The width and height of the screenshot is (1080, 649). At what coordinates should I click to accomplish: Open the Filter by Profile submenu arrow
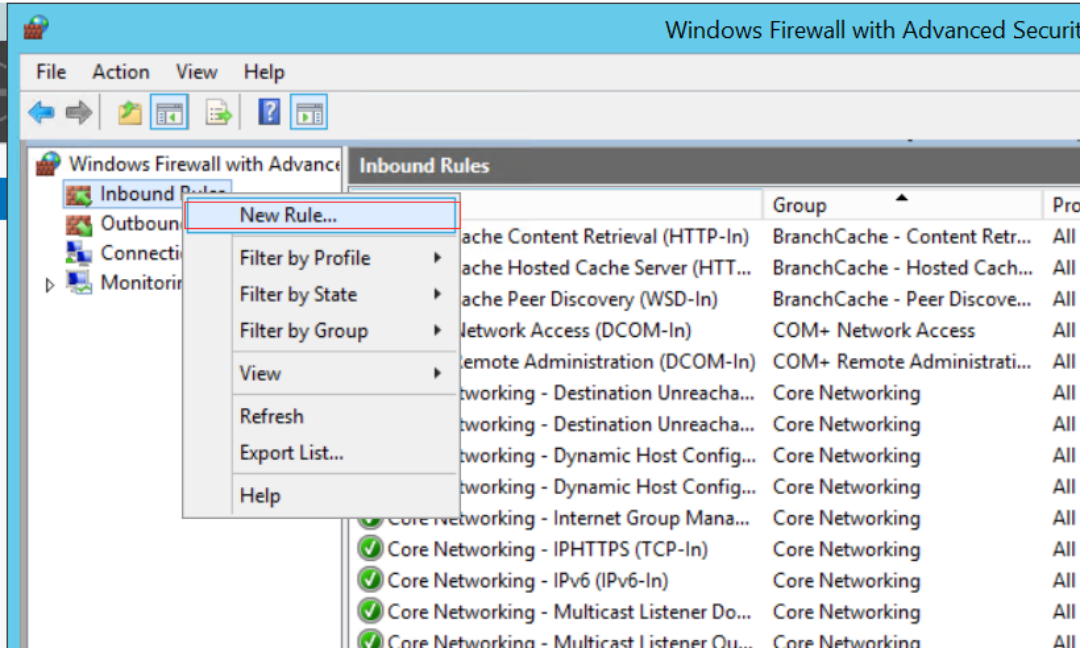[x=437, y=258]
